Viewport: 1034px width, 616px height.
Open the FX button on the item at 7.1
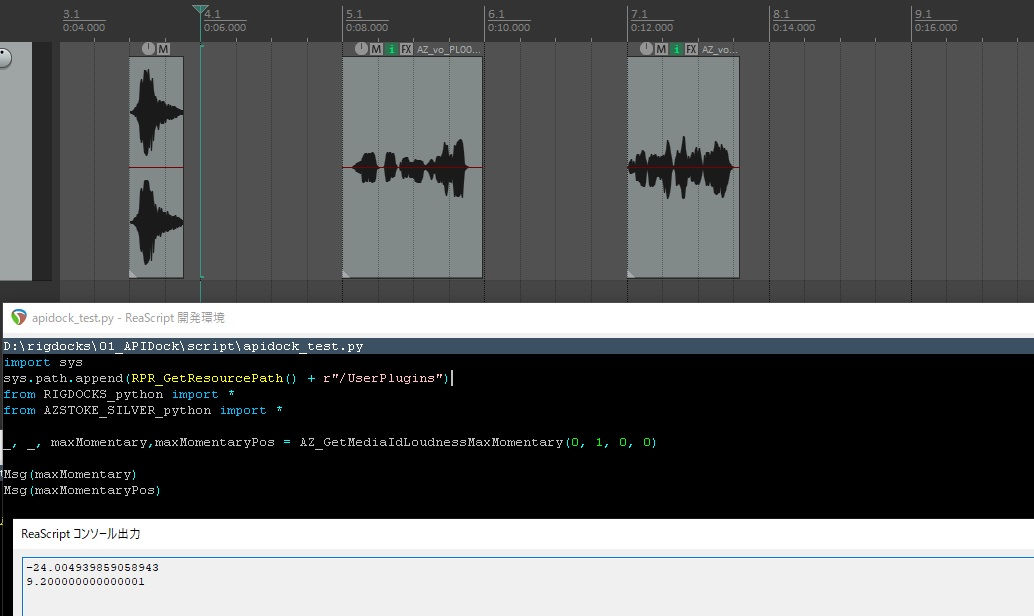[692, 49]
